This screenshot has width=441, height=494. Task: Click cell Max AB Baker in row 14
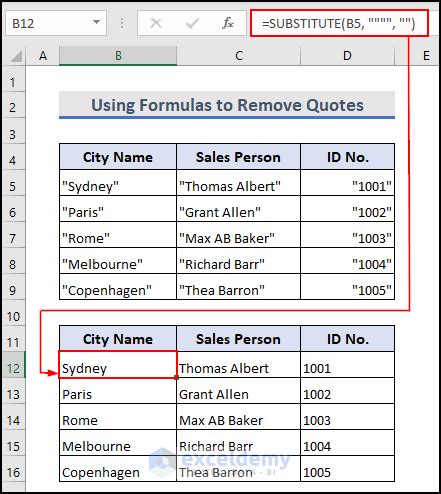coord(239,417)
